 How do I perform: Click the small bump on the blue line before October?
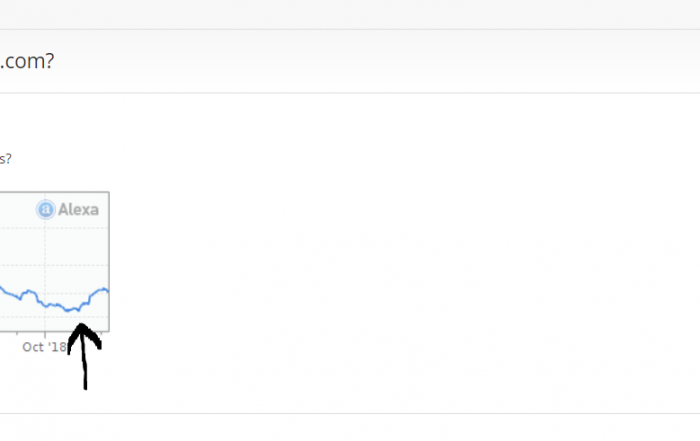pyautogui.click(x=29, y=291)
